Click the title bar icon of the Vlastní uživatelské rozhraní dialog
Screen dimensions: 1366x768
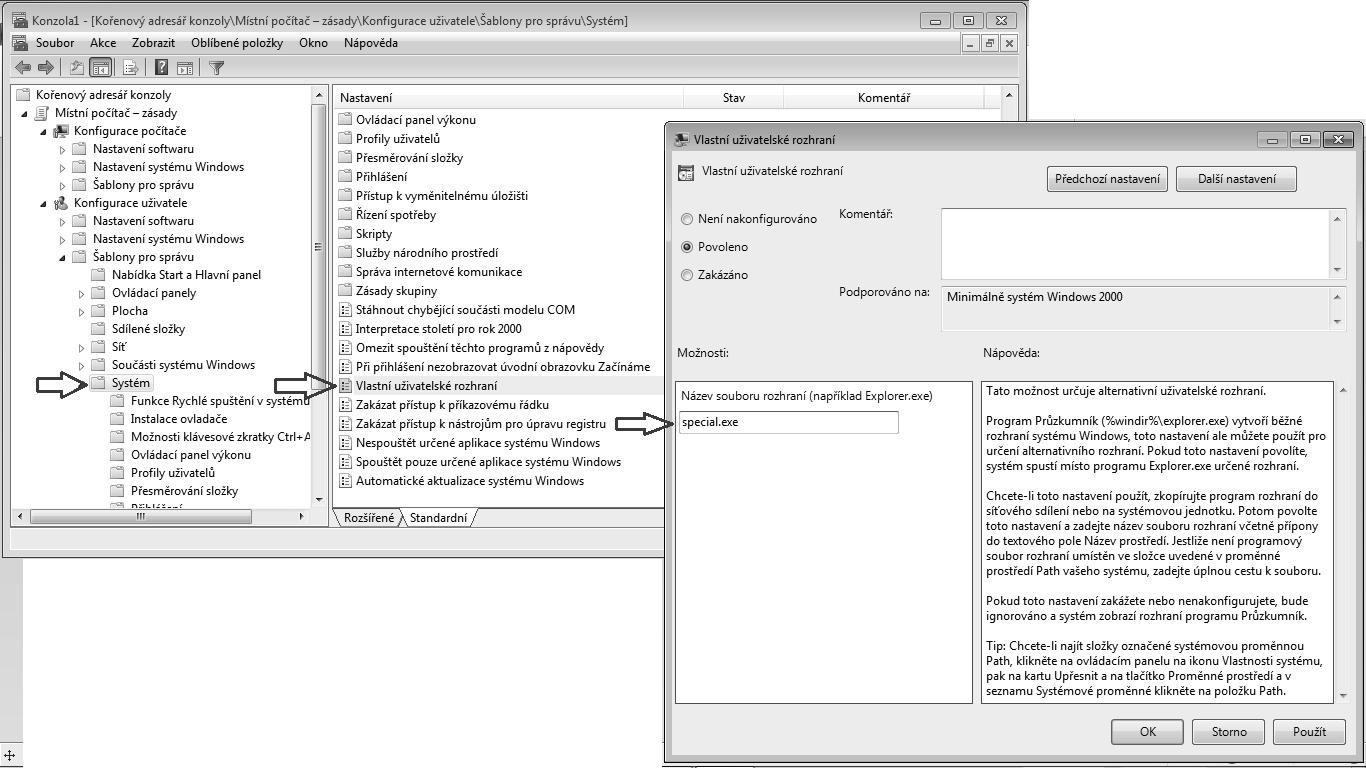pos(682,140)
